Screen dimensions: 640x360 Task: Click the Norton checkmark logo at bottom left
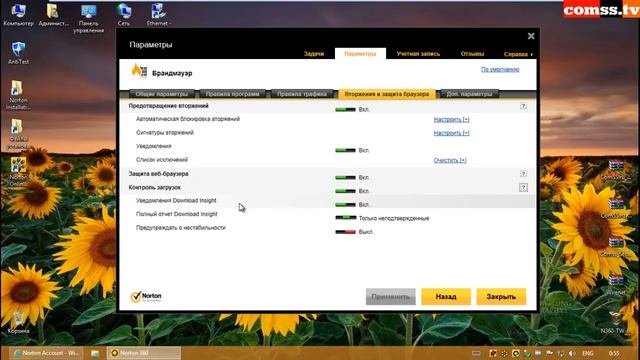coord(146,297)
